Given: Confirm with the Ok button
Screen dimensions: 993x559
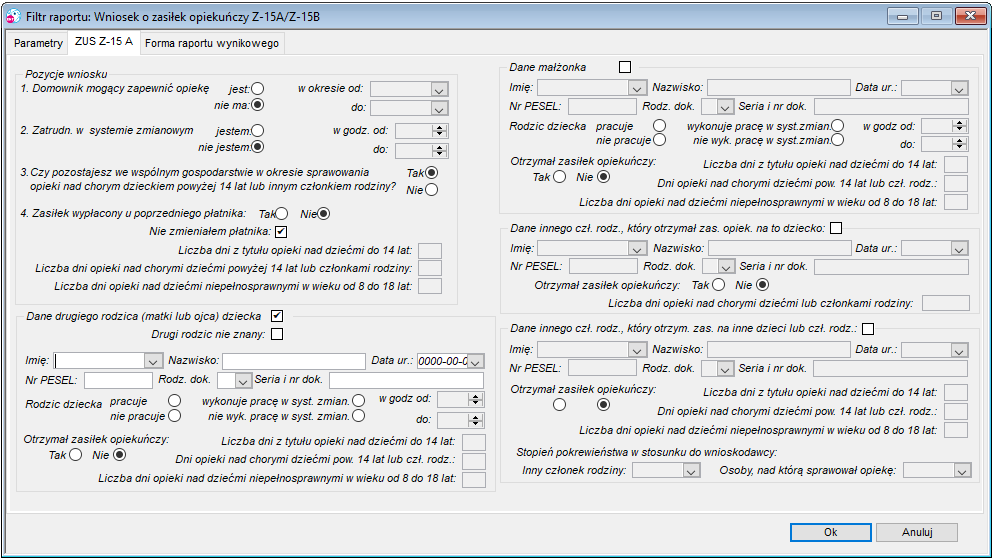Looking at the screenshot, I should [x=830, y=532].
